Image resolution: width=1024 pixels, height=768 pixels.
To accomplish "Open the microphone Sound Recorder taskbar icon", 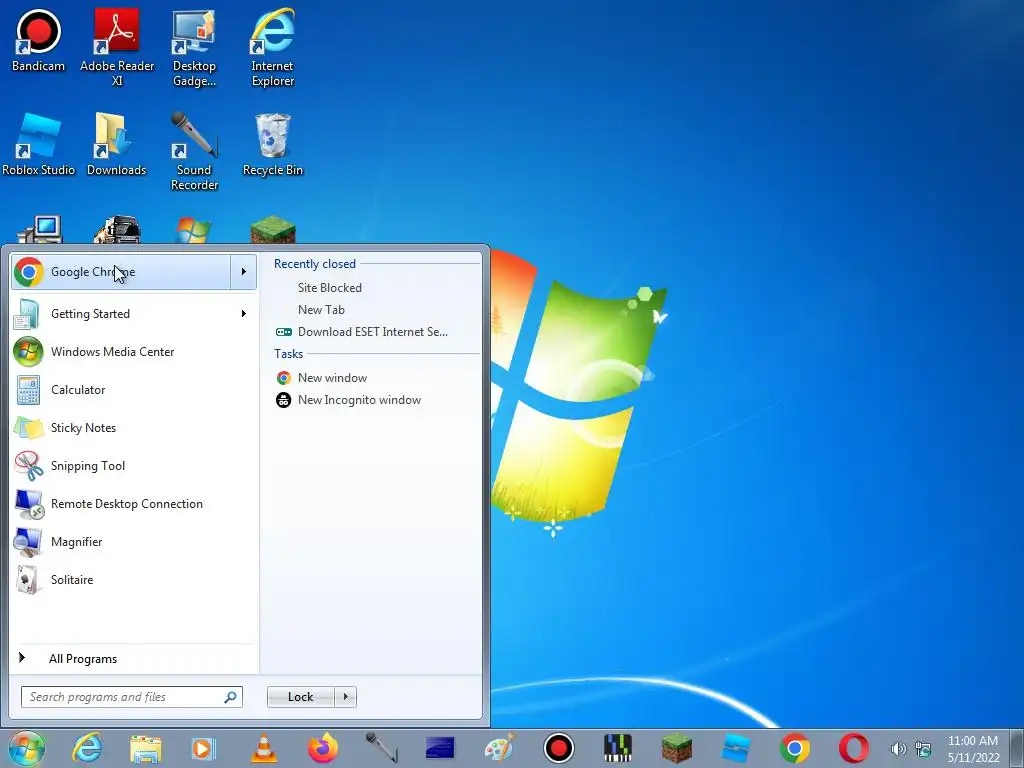I will point(381,748).
